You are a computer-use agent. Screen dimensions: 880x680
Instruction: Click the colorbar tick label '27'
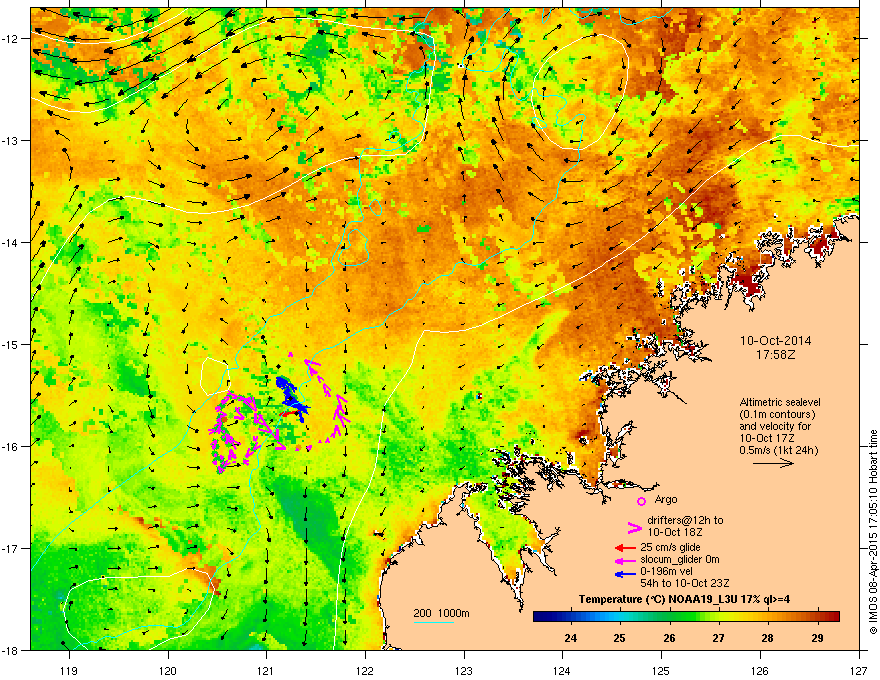(718, 638)
